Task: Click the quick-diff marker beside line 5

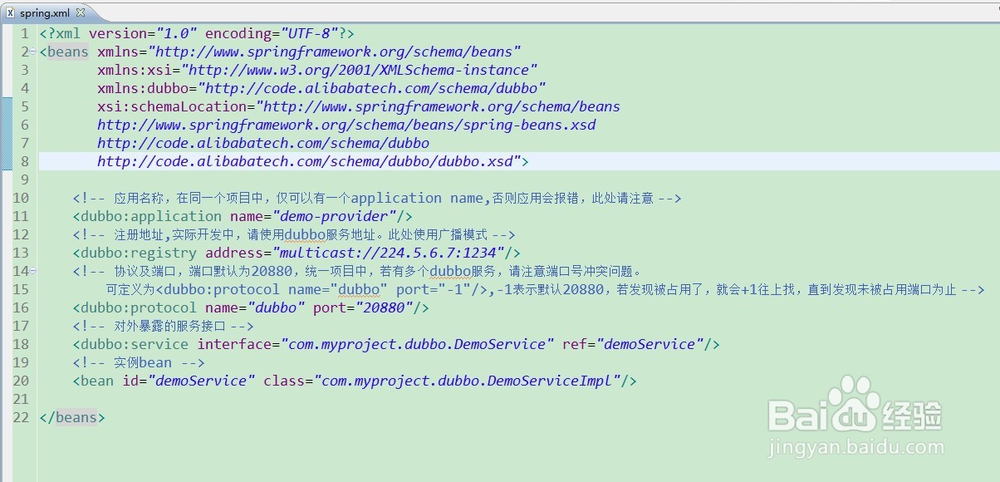Action: coord(6,106)
